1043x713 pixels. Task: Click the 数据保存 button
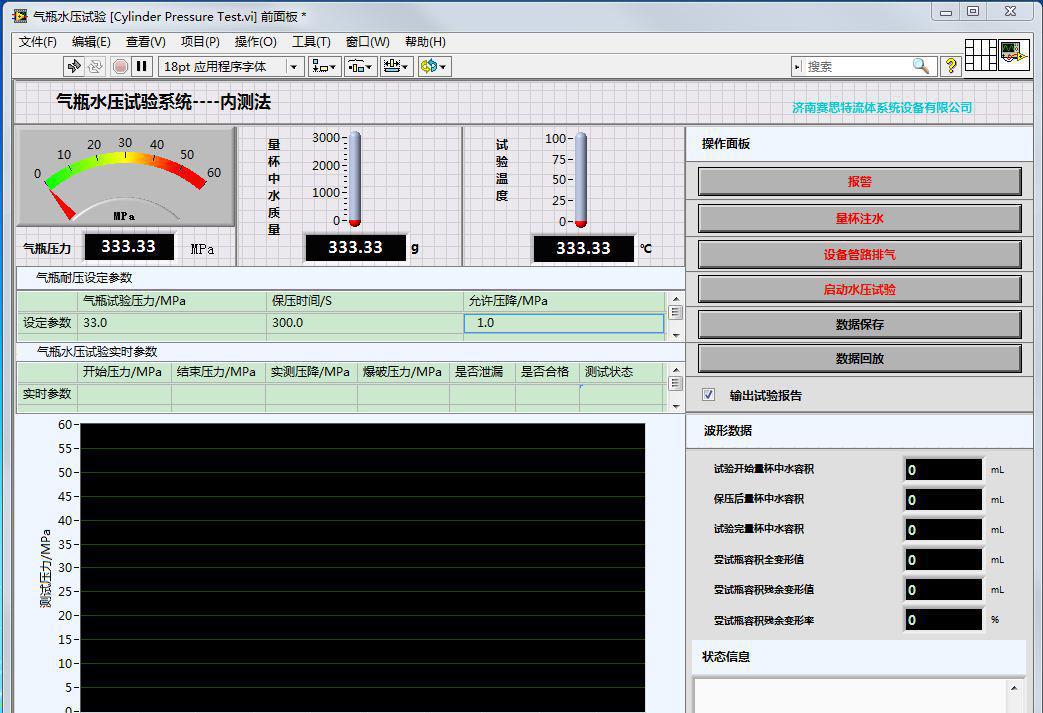[859, 325]
